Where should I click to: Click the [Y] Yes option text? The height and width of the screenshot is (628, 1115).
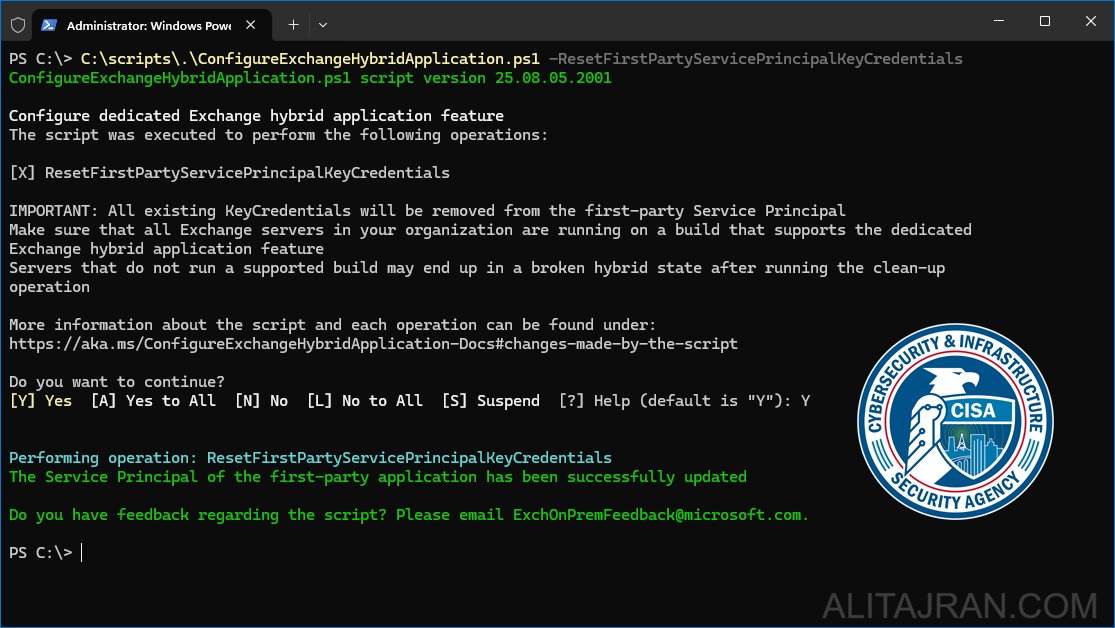tap(41, 401)
